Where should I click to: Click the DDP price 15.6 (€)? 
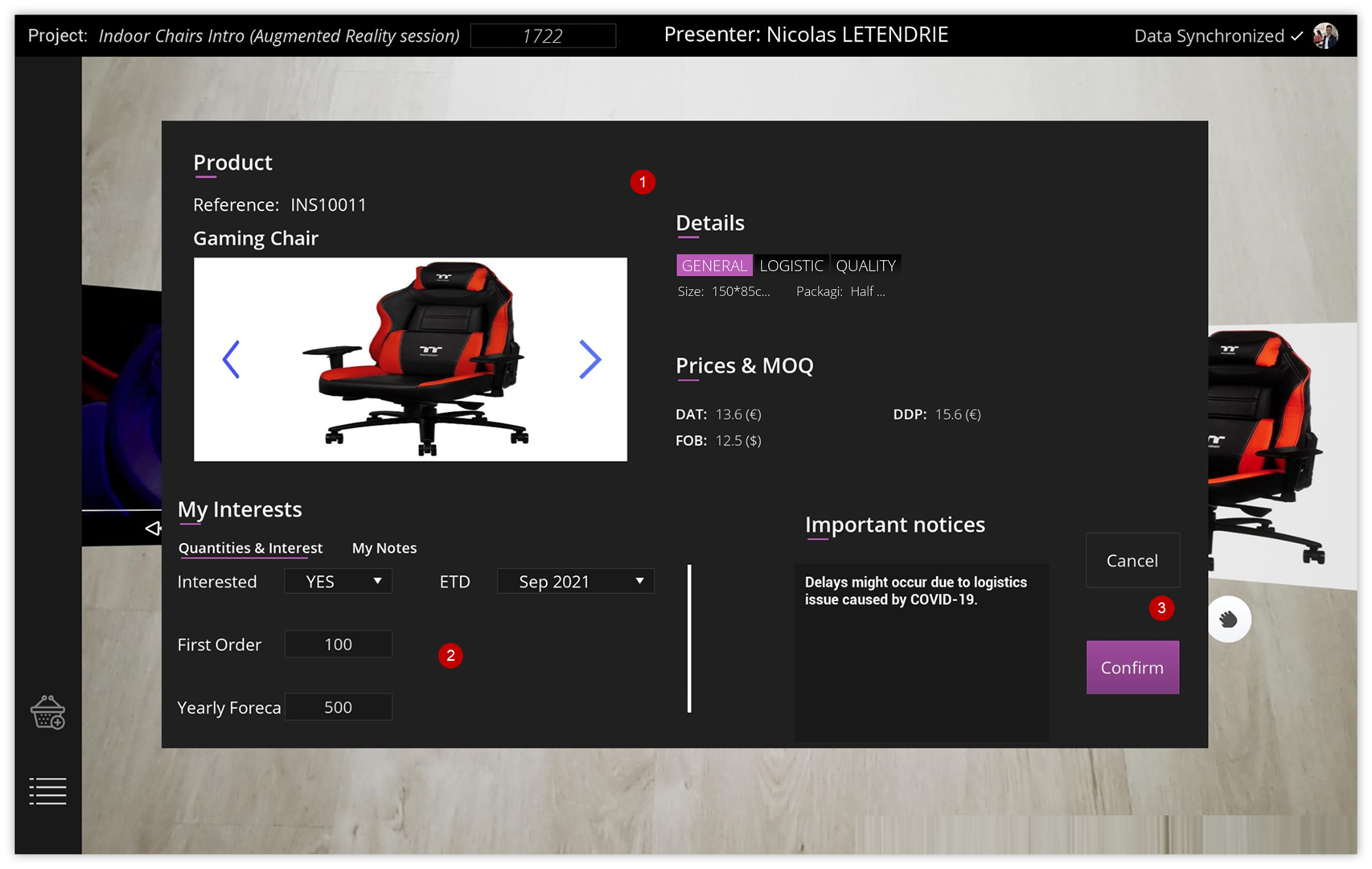pyautogui.click(x=958, y=414)
